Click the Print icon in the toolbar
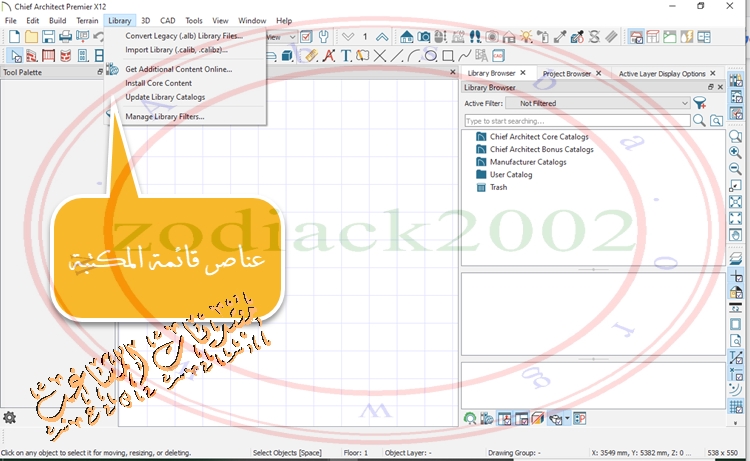Viewport: 750px width, 461px height. [65, 36]
